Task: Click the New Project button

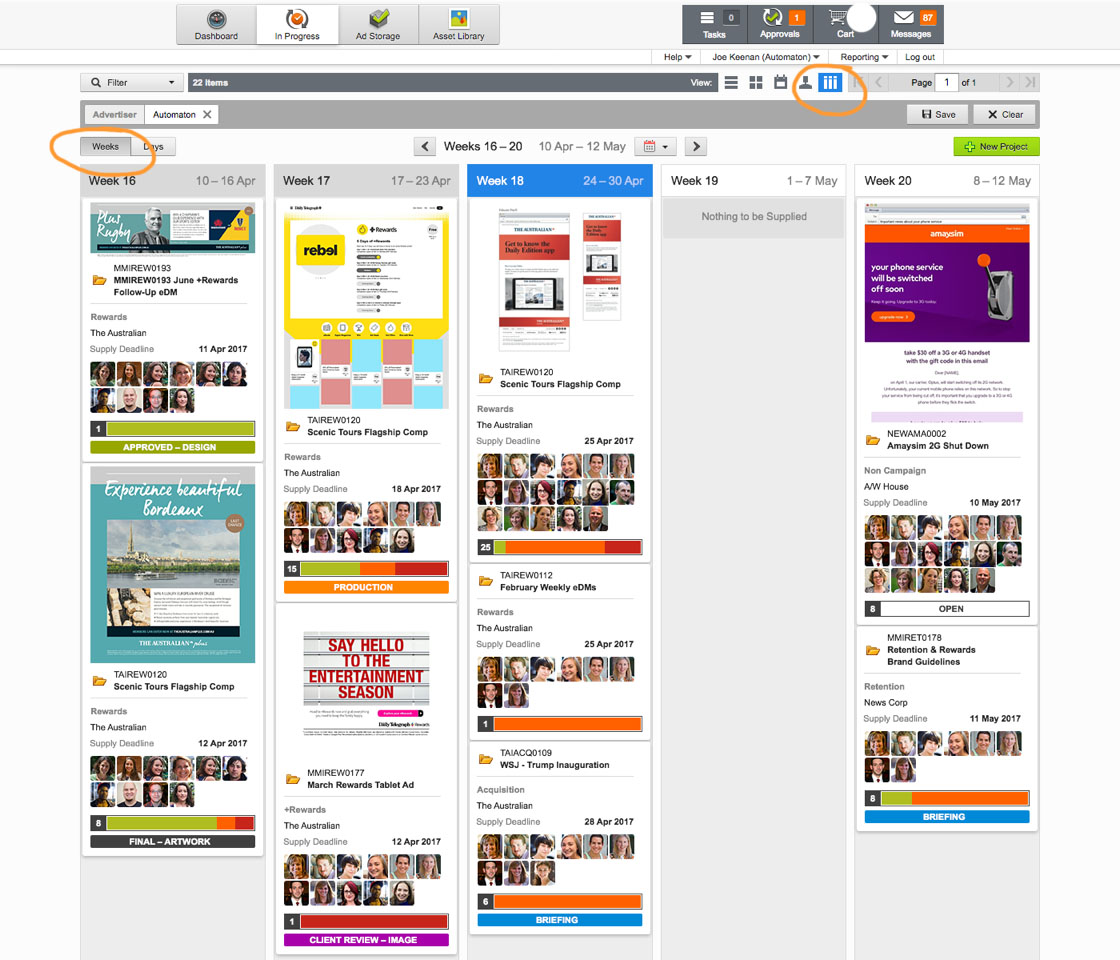Action: click(x=996, y=147)
